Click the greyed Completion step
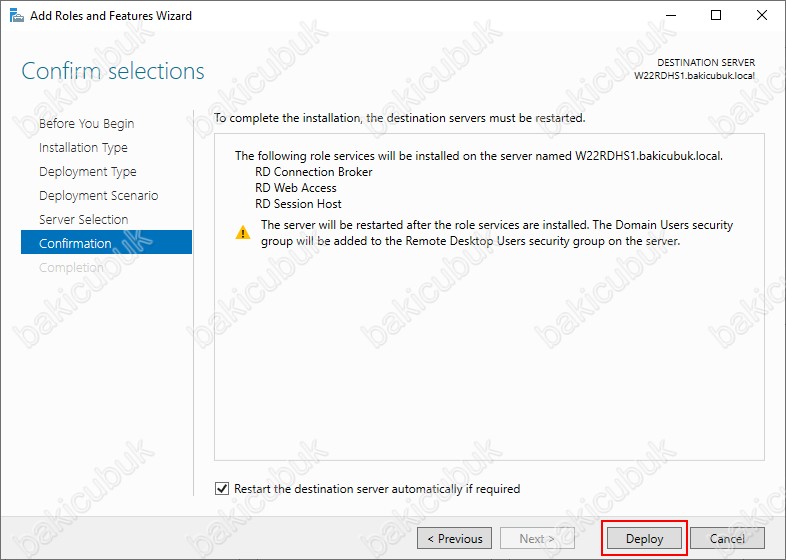Image resolution: width=786 pixels, height=560 pixels. [71, 267]
